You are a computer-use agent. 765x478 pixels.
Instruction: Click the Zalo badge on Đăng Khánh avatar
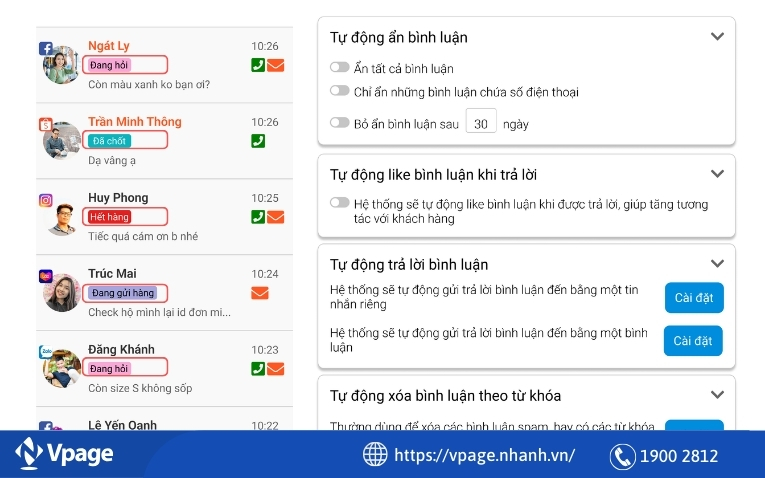click(46, 352)
